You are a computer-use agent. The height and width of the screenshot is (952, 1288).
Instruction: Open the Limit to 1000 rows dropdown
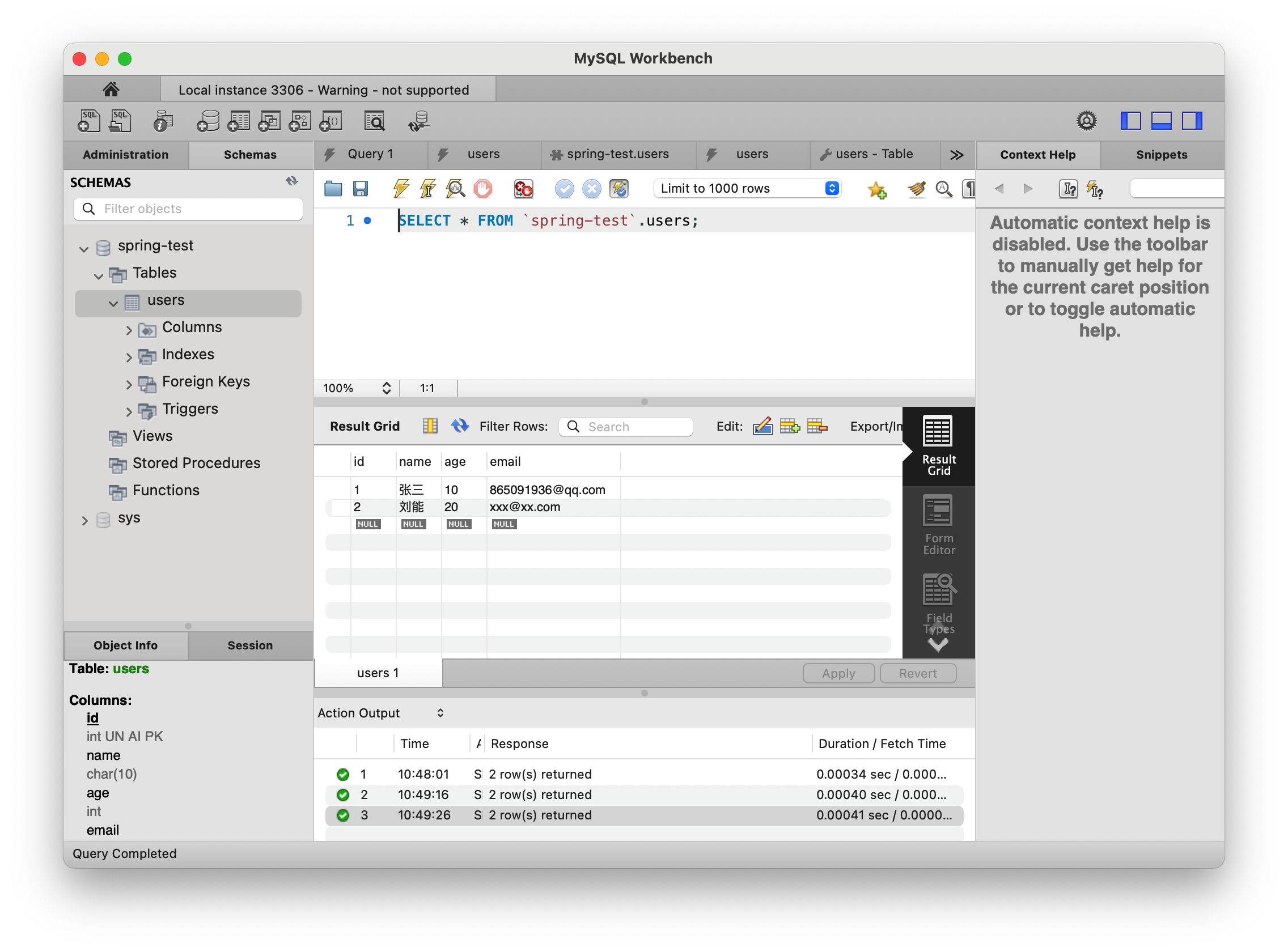[x=747, y=189]
